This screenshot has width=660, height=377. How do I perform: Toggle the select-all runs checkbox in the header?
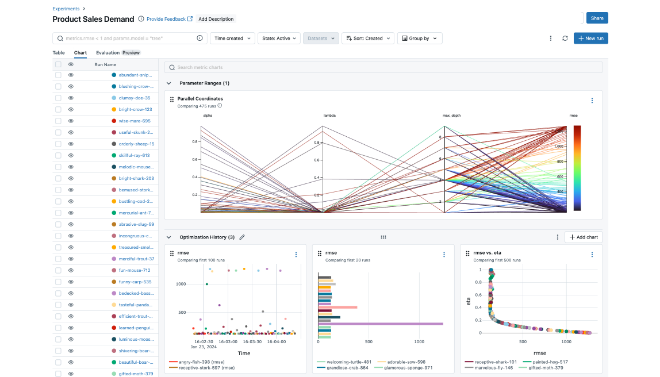point(58,64)
